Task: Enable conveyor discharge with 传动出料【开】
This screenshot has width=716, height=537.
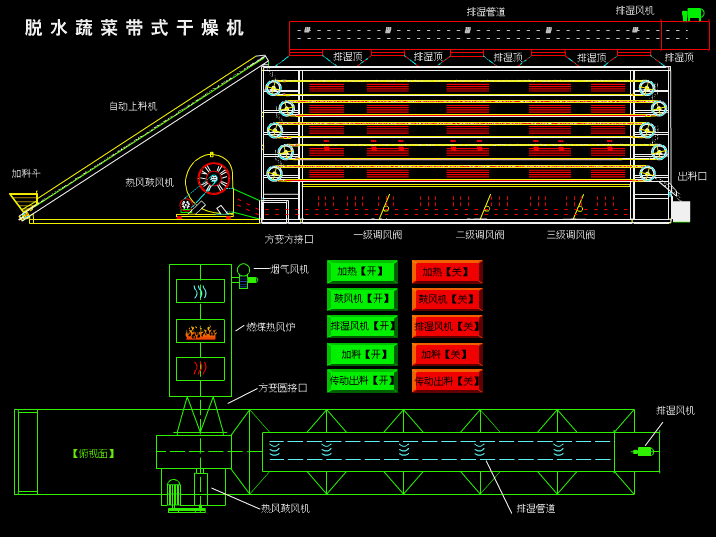Action: pyautogui.click(x=362, y=381)
